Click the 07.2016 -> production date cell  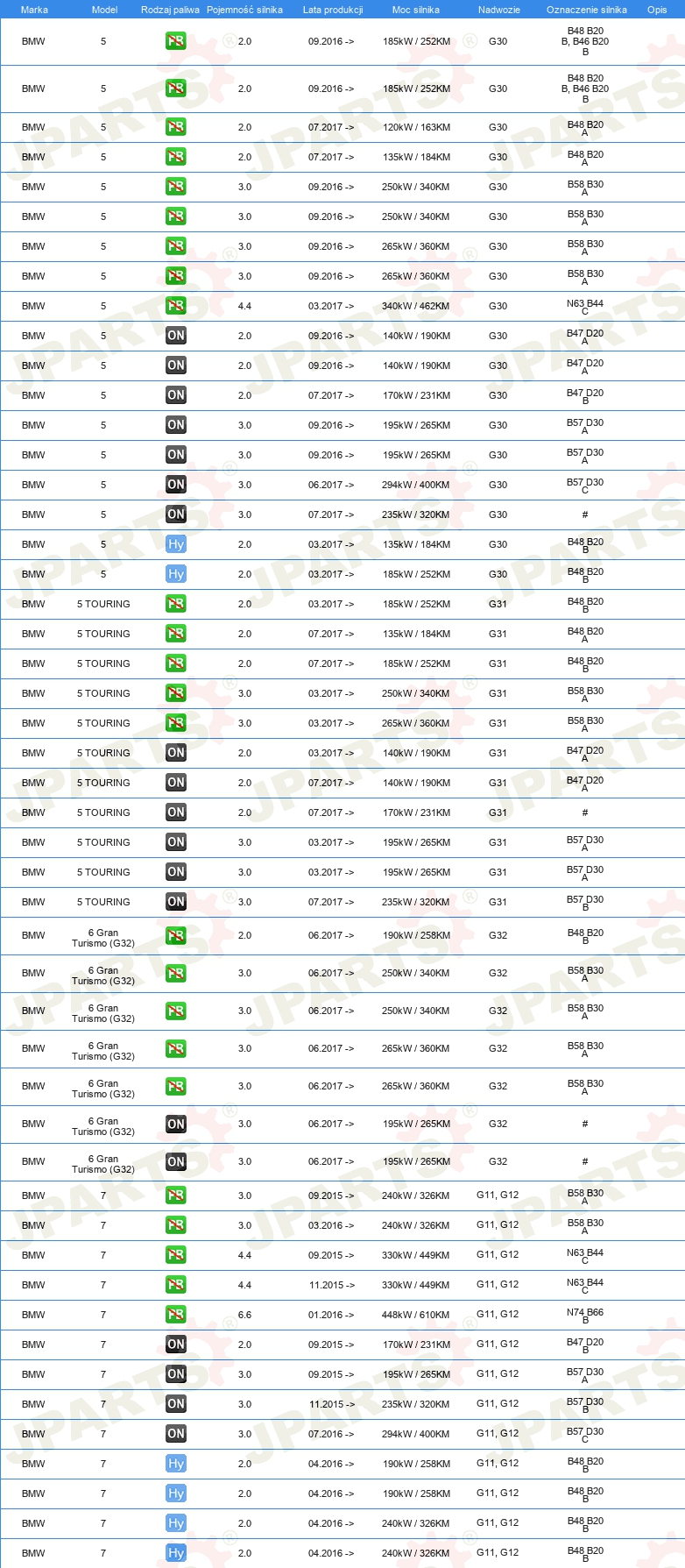(331, 1434)
